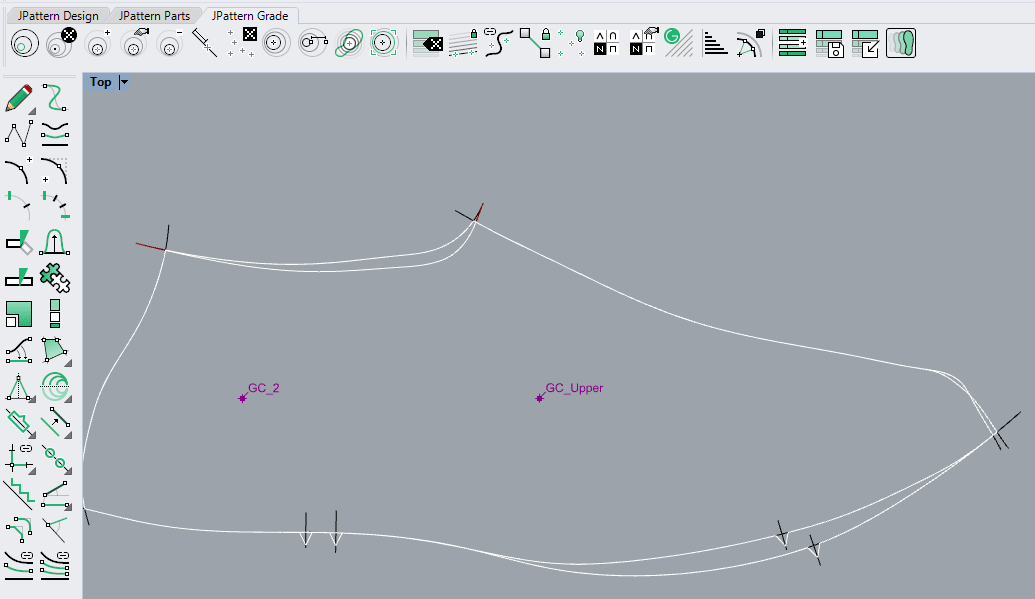Screen dimensions: 1035x599
Task: Toggle the lightbulb points visibility icon
Action: click(571, 43)
